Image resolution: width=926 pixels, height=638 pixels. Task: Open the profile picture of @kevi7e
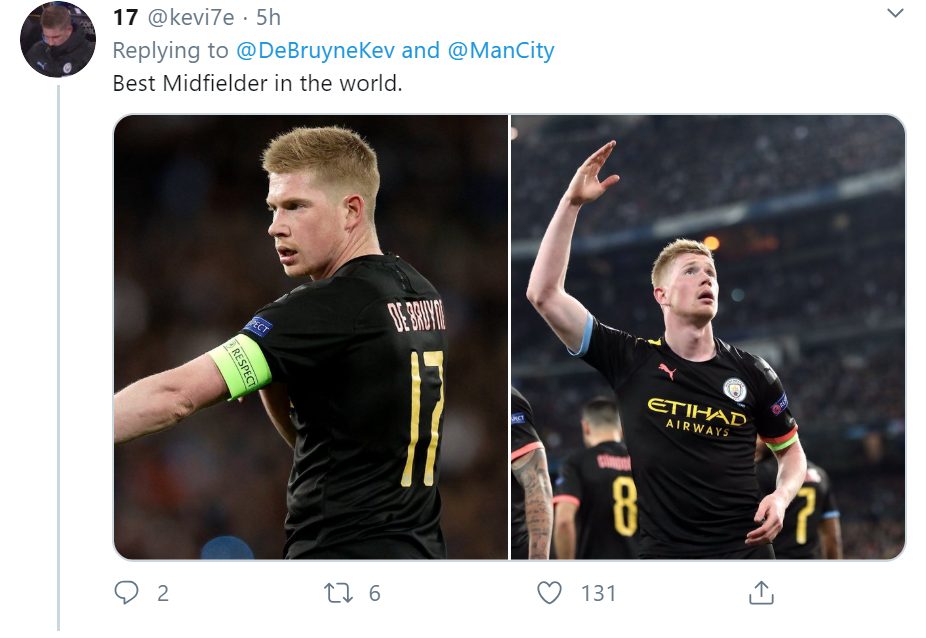[x=58, y=40]
